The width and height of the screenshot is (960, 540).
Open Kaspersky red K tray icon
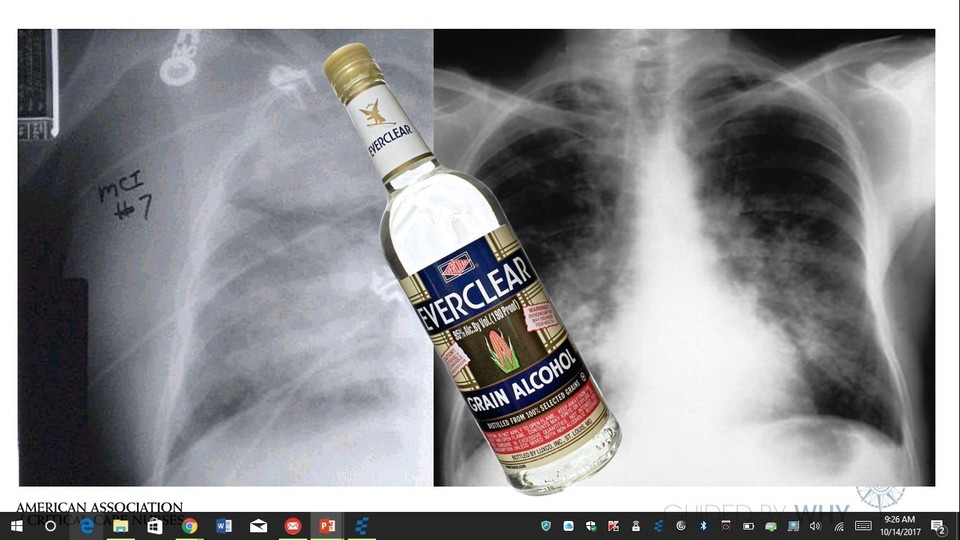pyautogui.click(x=613, y=526)
